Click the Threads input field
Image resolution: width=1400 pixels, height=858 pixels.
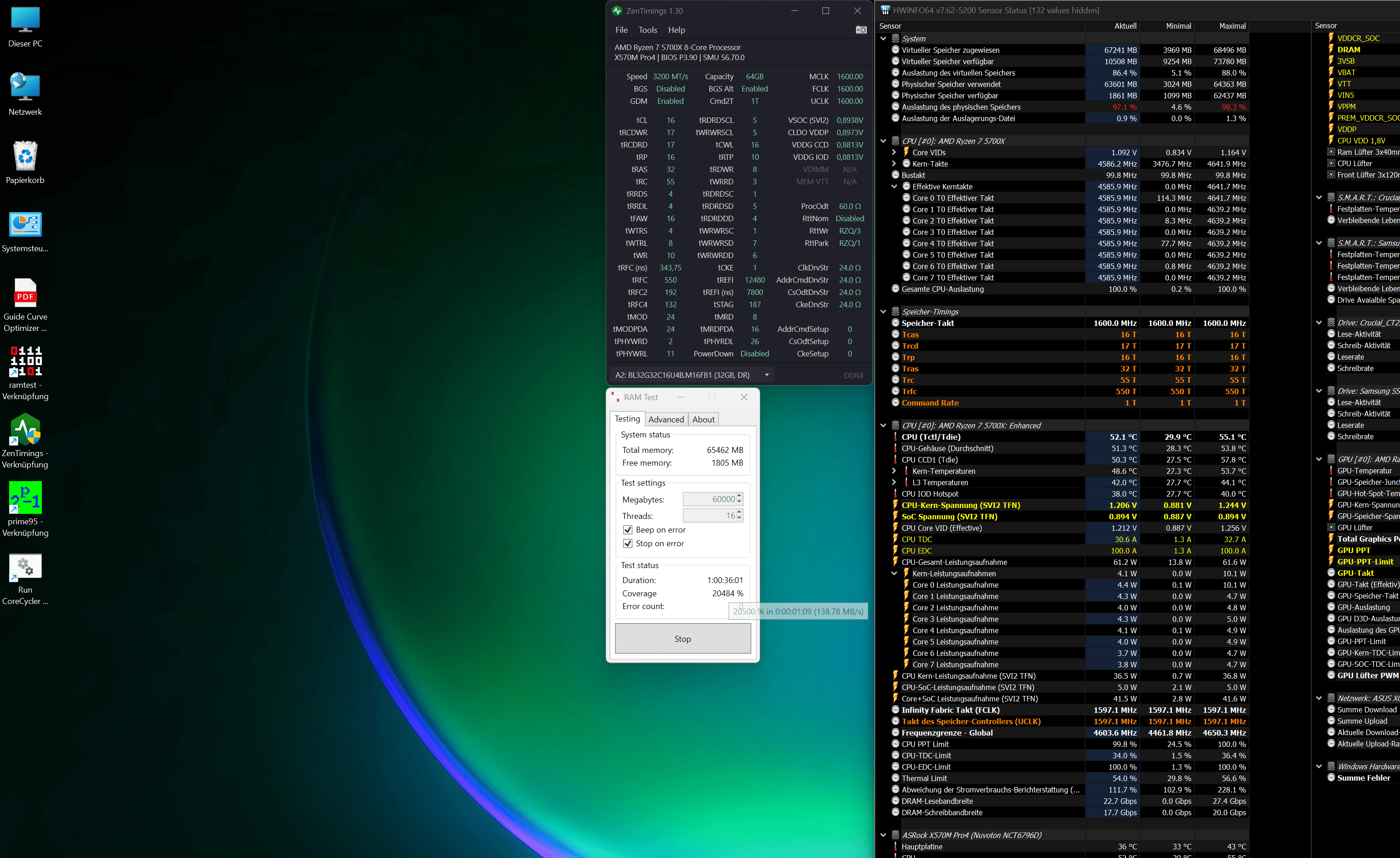click(x=709, y=516)
